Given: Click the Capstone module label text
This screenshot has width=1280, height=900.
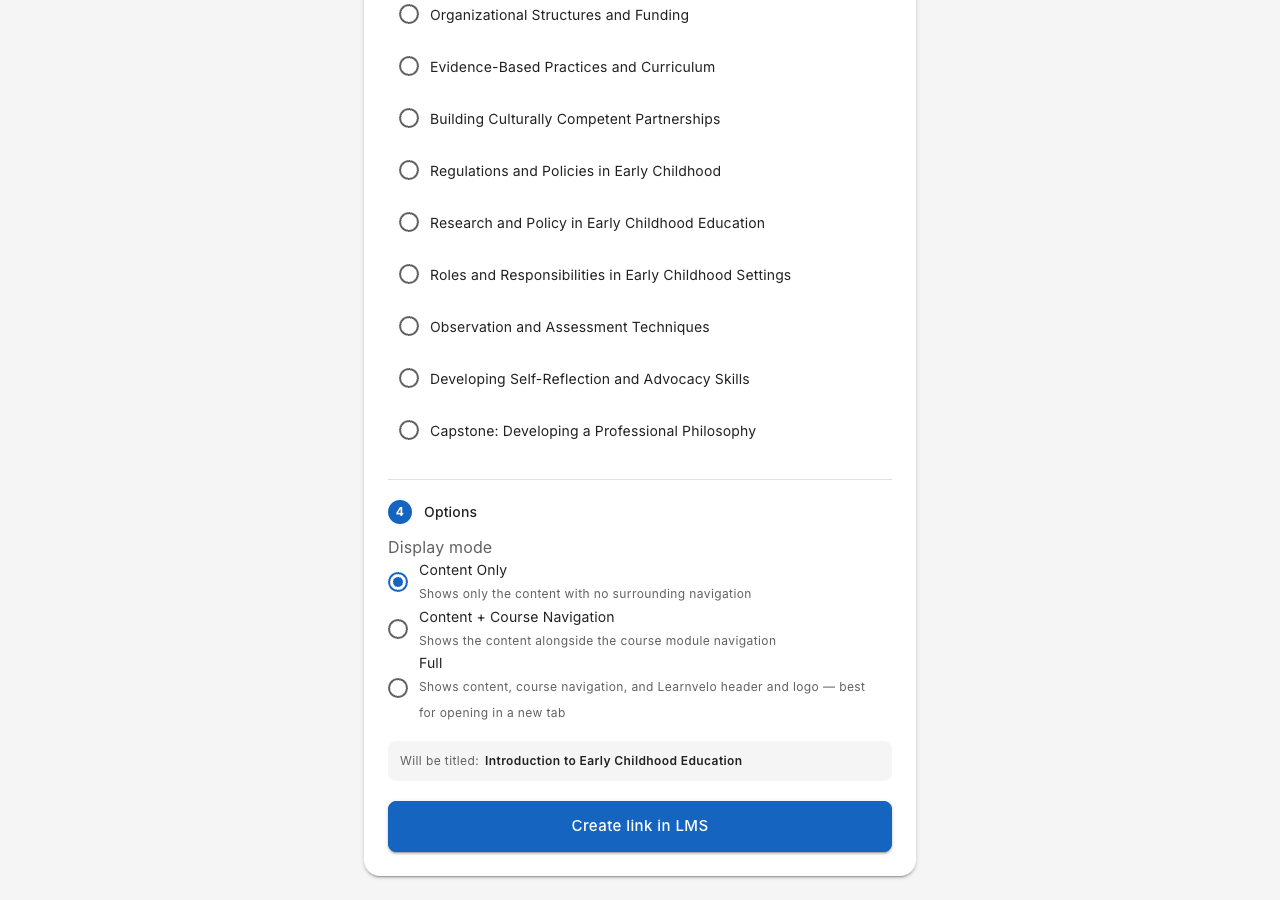Looking at the screenshot, I should [x=592, y=431].
